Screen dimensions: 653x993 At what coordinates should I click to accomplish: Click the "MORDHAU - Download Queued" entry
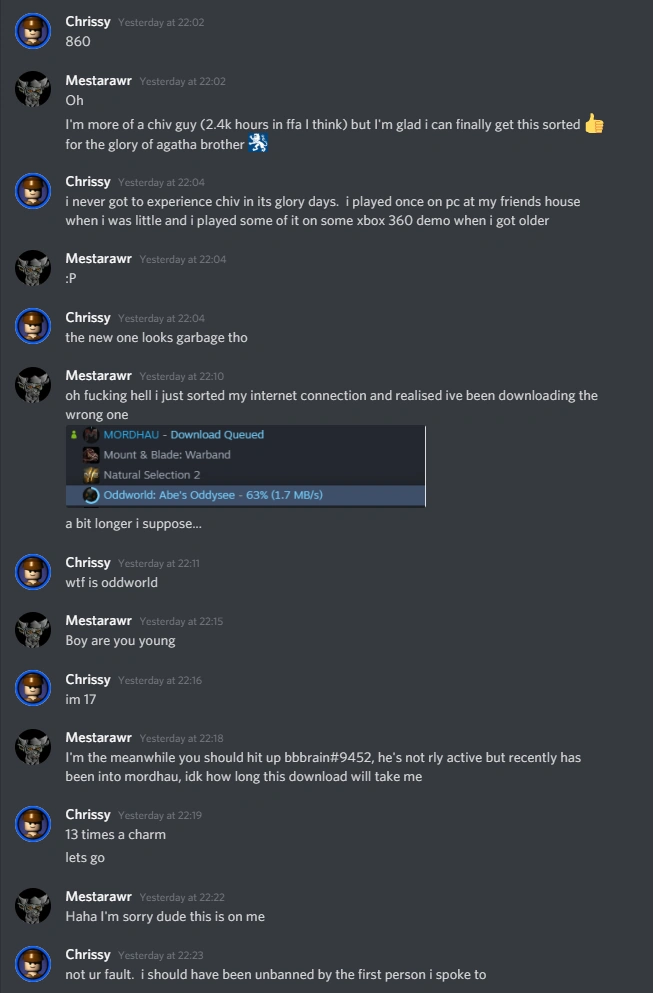[184, 435]
